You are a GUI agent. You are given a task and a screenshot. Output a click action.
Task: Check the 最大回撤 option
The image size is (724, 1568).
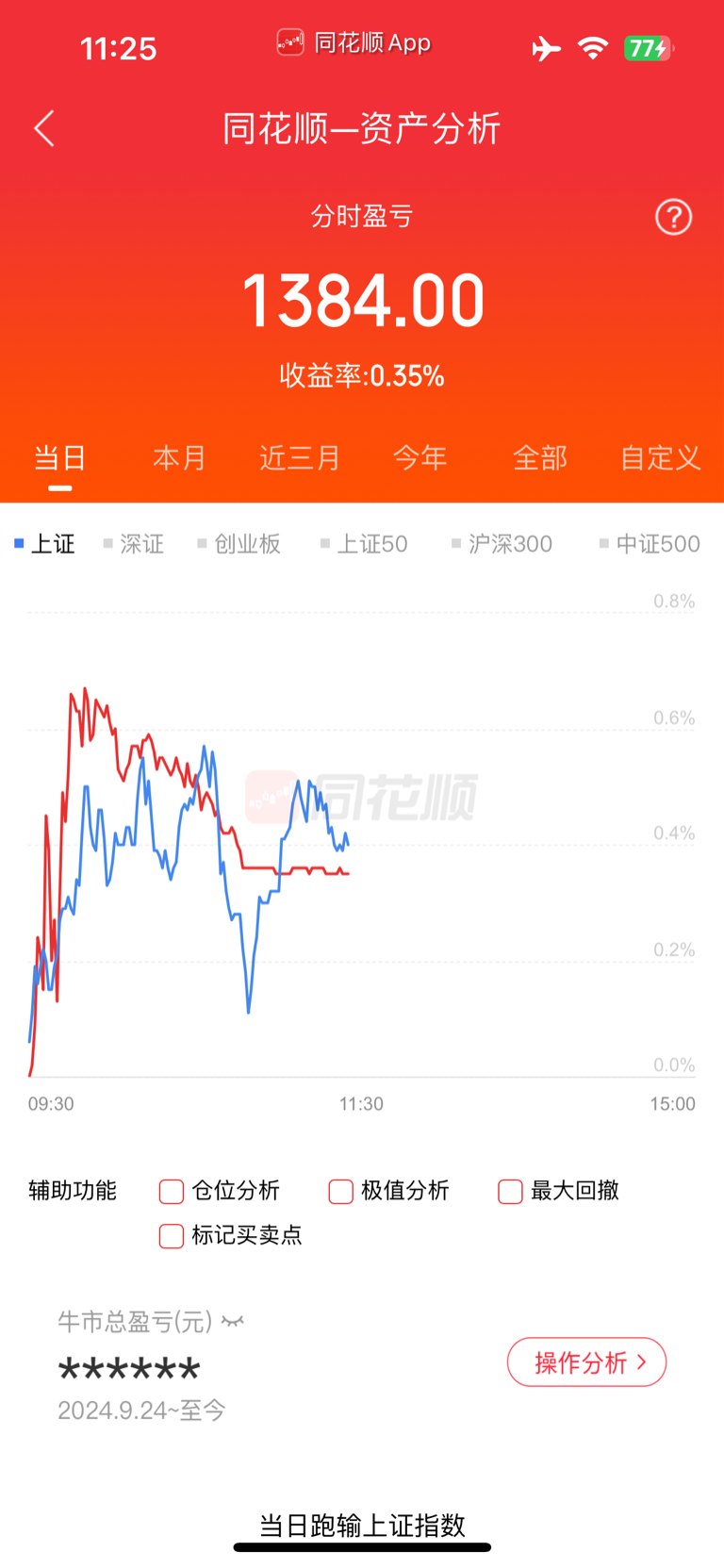[x=510, y=1192]
